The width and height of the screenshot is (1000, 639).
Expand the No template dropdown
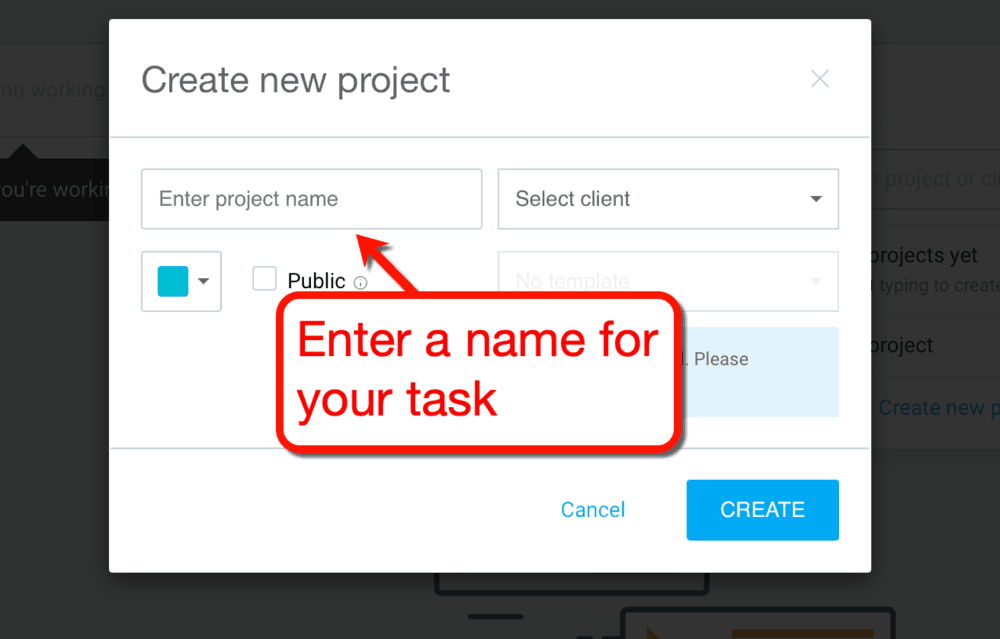pos(668,281)
